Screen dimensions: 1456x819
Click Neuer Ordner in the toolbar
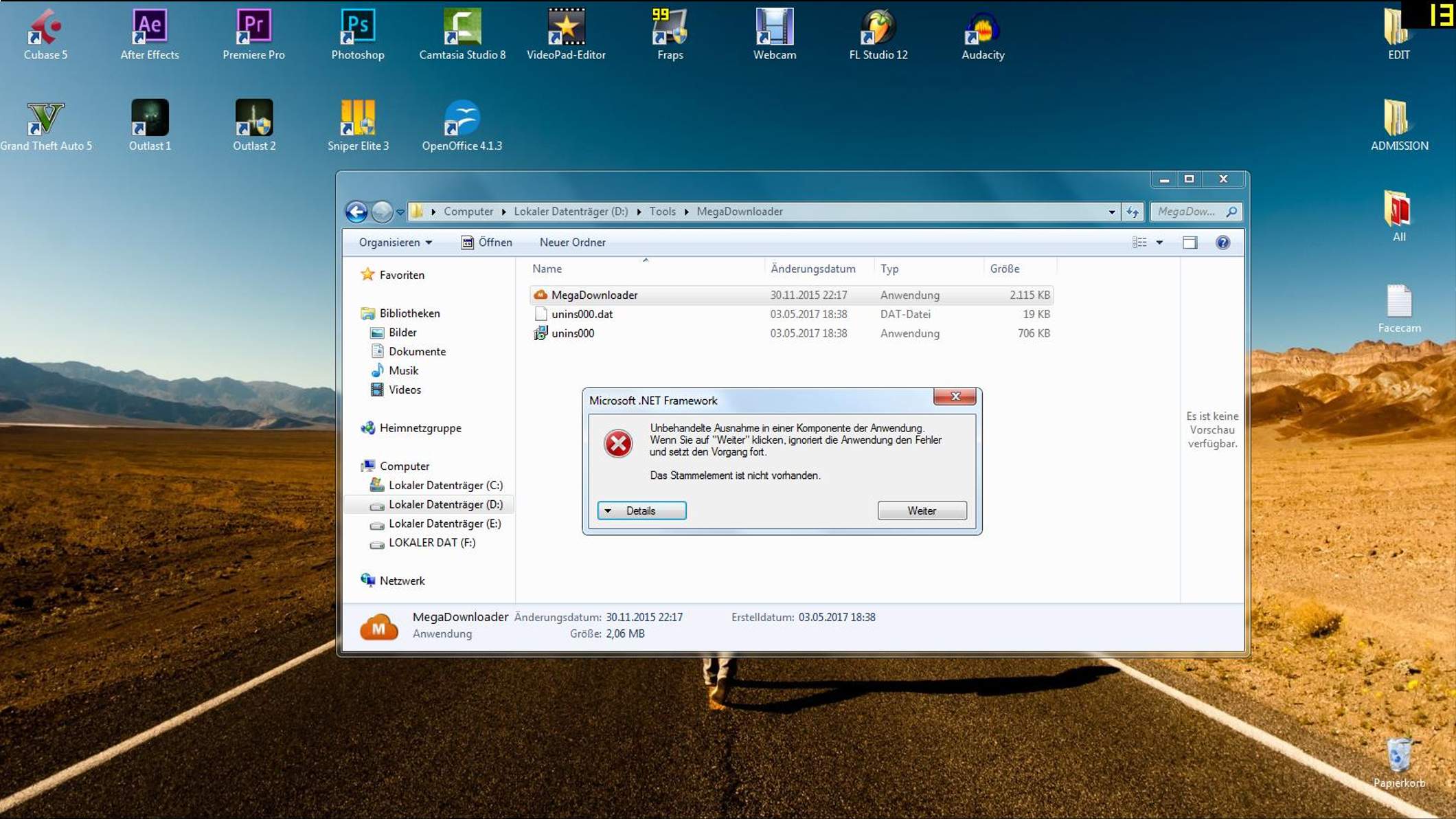[573, 242]
